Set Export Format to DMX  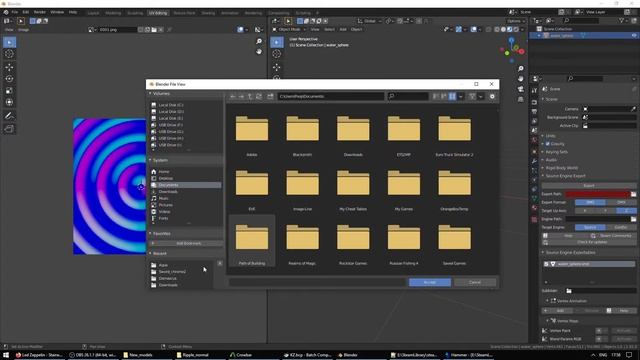pos(621,202)
